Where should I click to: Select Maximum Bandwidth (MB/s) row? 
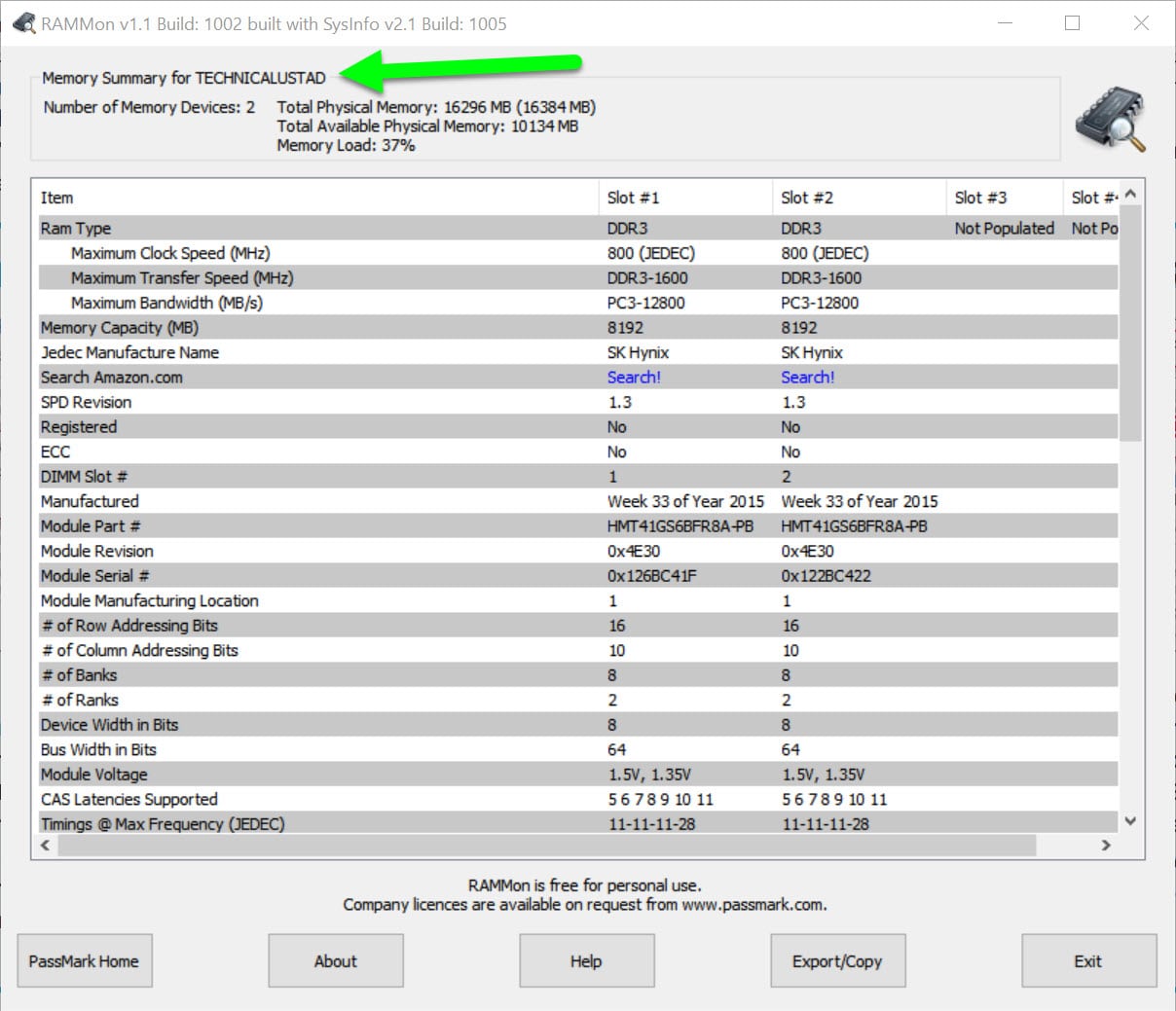click(576, 303)
